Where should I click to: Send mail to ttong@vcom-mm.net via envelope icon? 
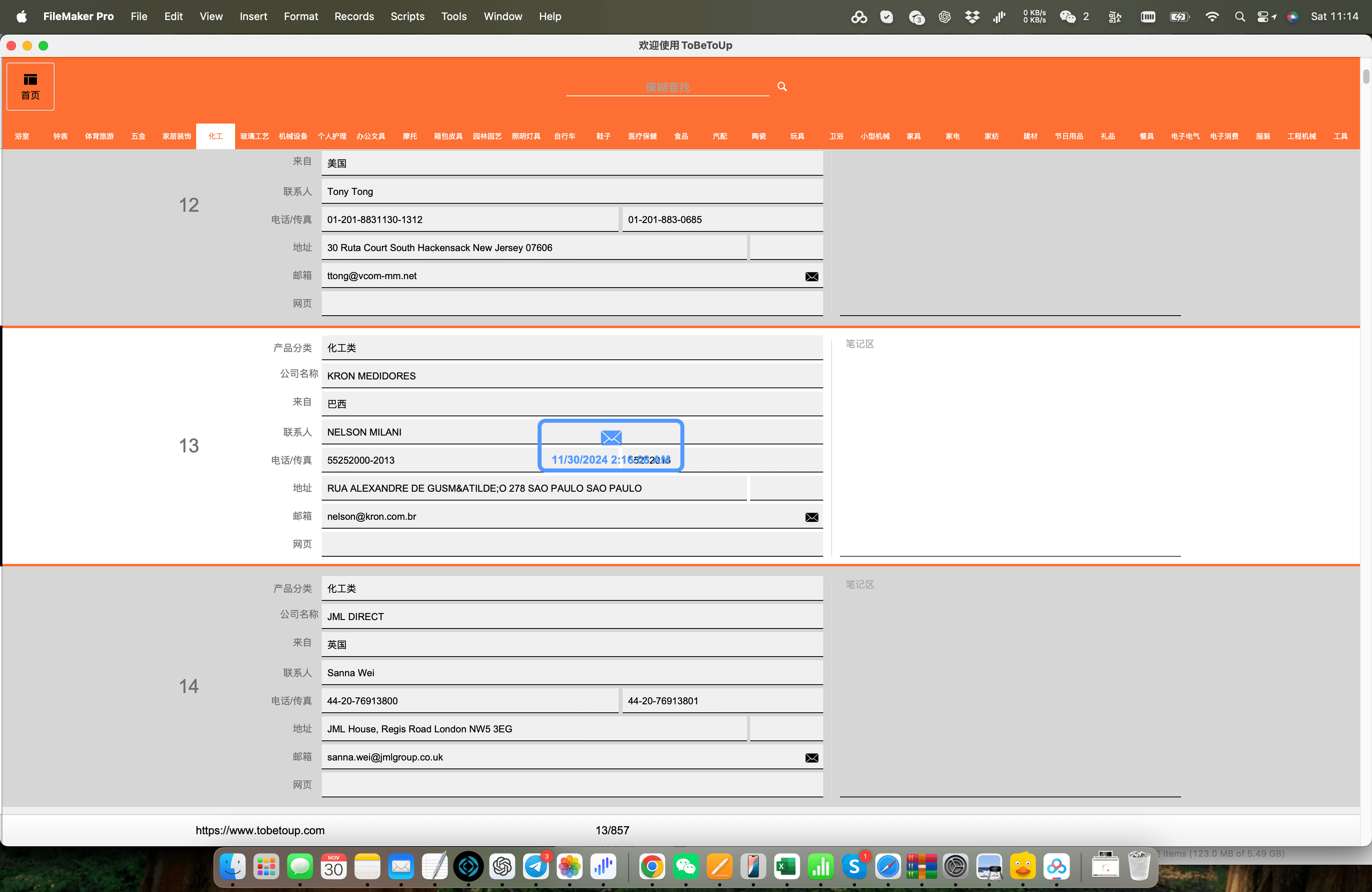click(812, 277)
